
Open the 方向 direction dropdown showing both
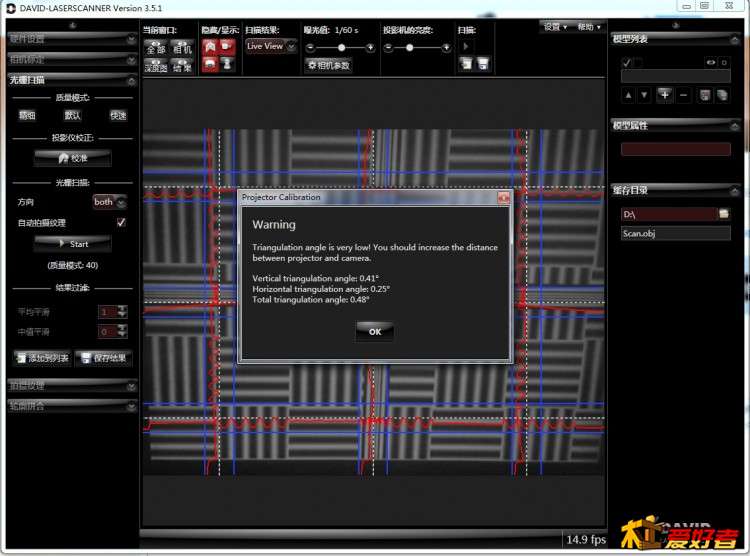pos(110,202)
